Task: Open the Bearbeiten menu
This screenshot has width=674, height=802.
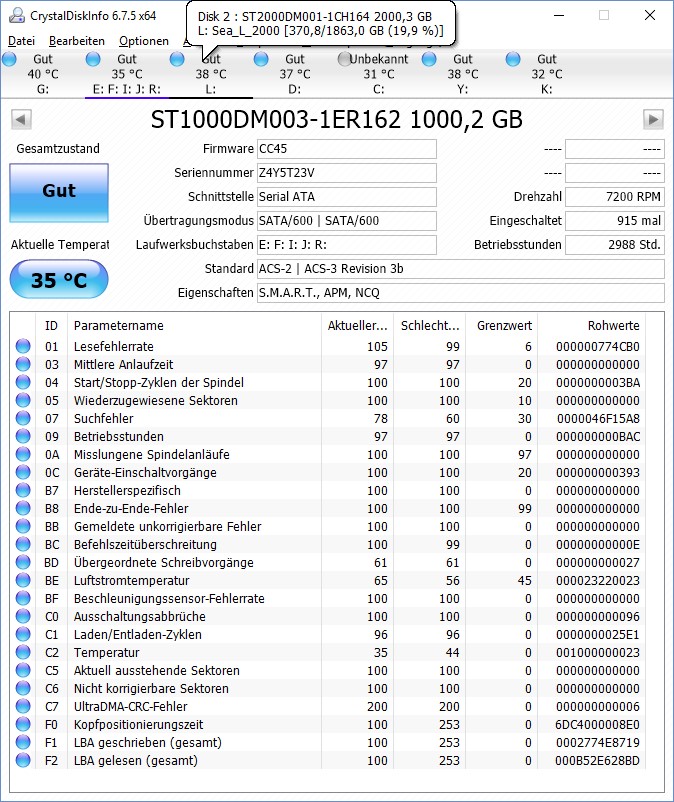Action: tap(77, 41)
